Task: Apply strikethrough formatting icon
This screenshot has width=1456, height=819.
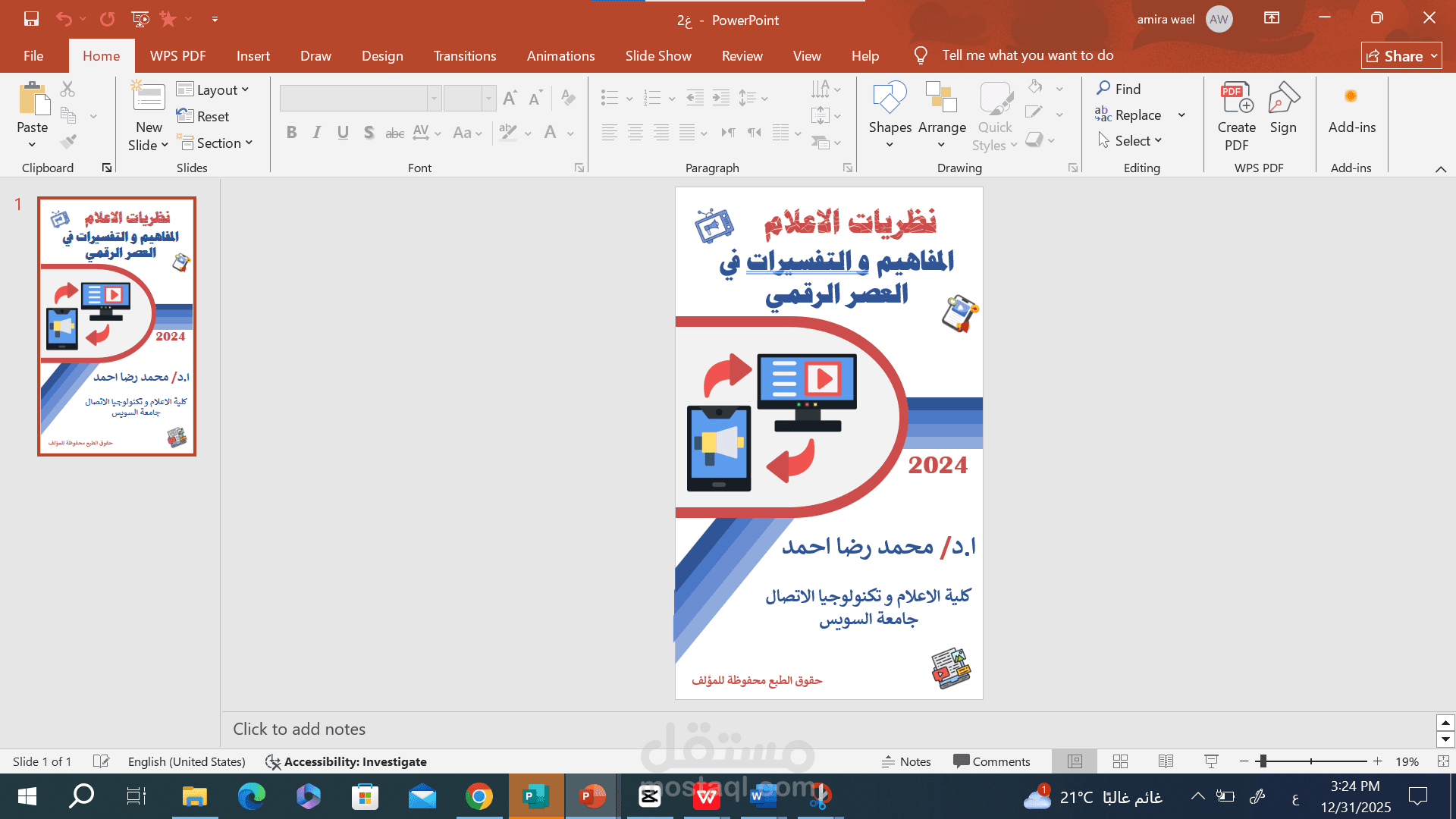Action: point(394,133)
